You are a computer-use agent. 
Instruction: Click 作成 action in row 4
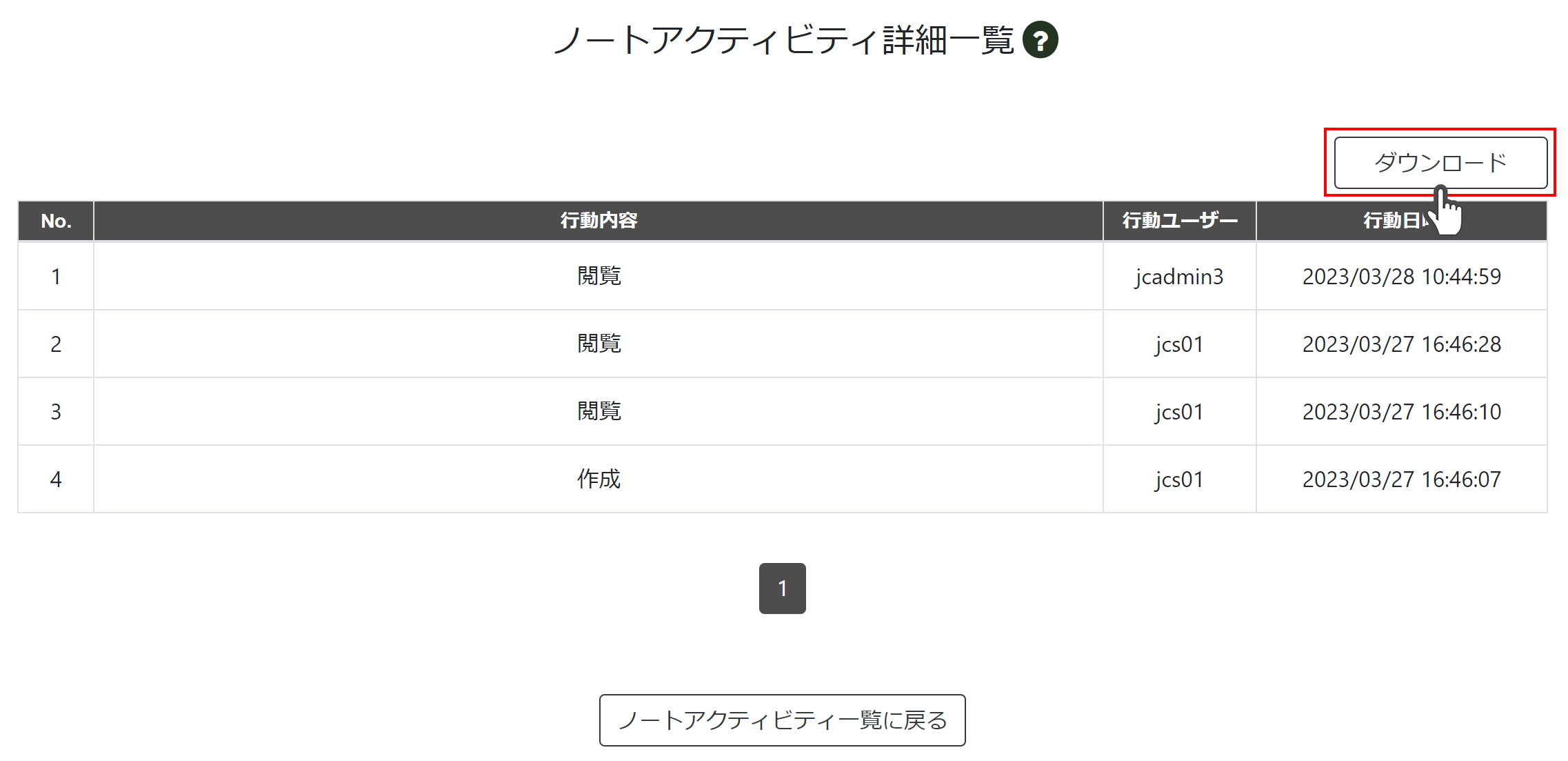click(599, 479)
